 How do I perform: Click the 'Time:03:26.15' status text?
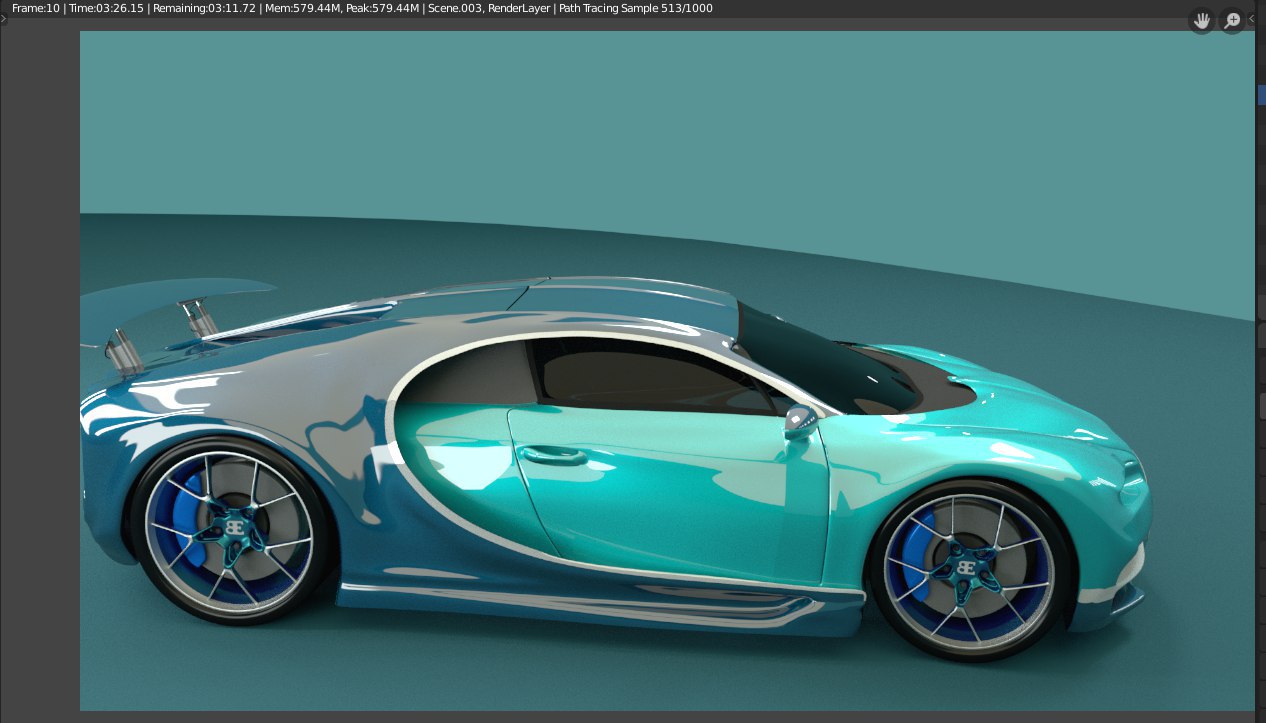click(107, 8)
